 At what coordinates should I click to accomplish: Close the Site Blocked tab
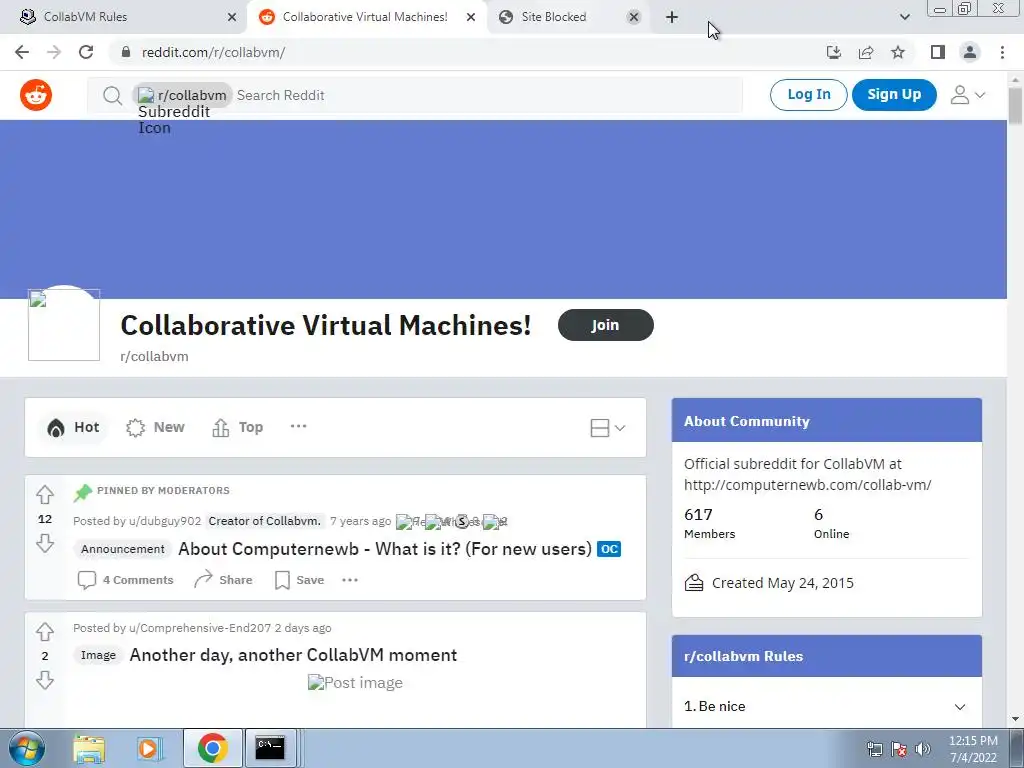[633, 17]
